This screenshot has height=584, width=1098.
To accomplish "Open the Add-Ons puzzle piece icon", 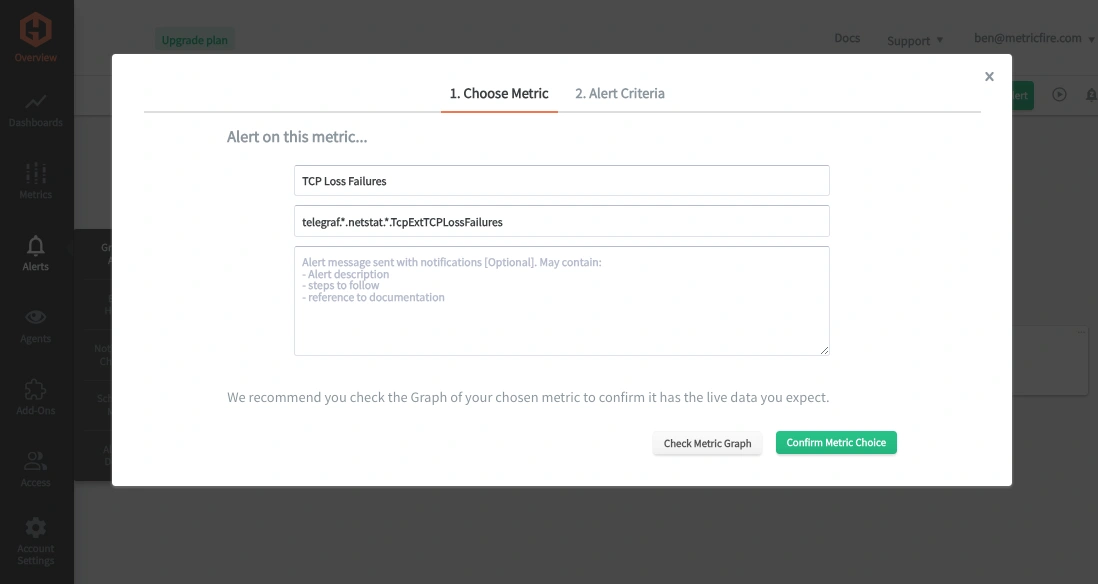I will 36,389.
